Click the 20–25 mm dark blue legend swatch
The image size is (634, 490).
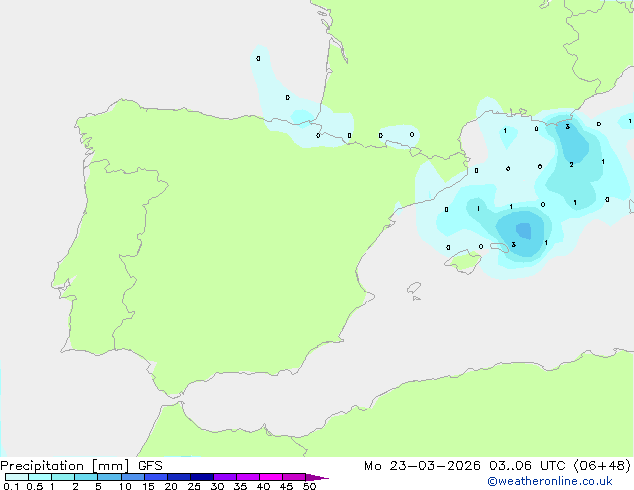pyautogui.click(x=179, y=477)
